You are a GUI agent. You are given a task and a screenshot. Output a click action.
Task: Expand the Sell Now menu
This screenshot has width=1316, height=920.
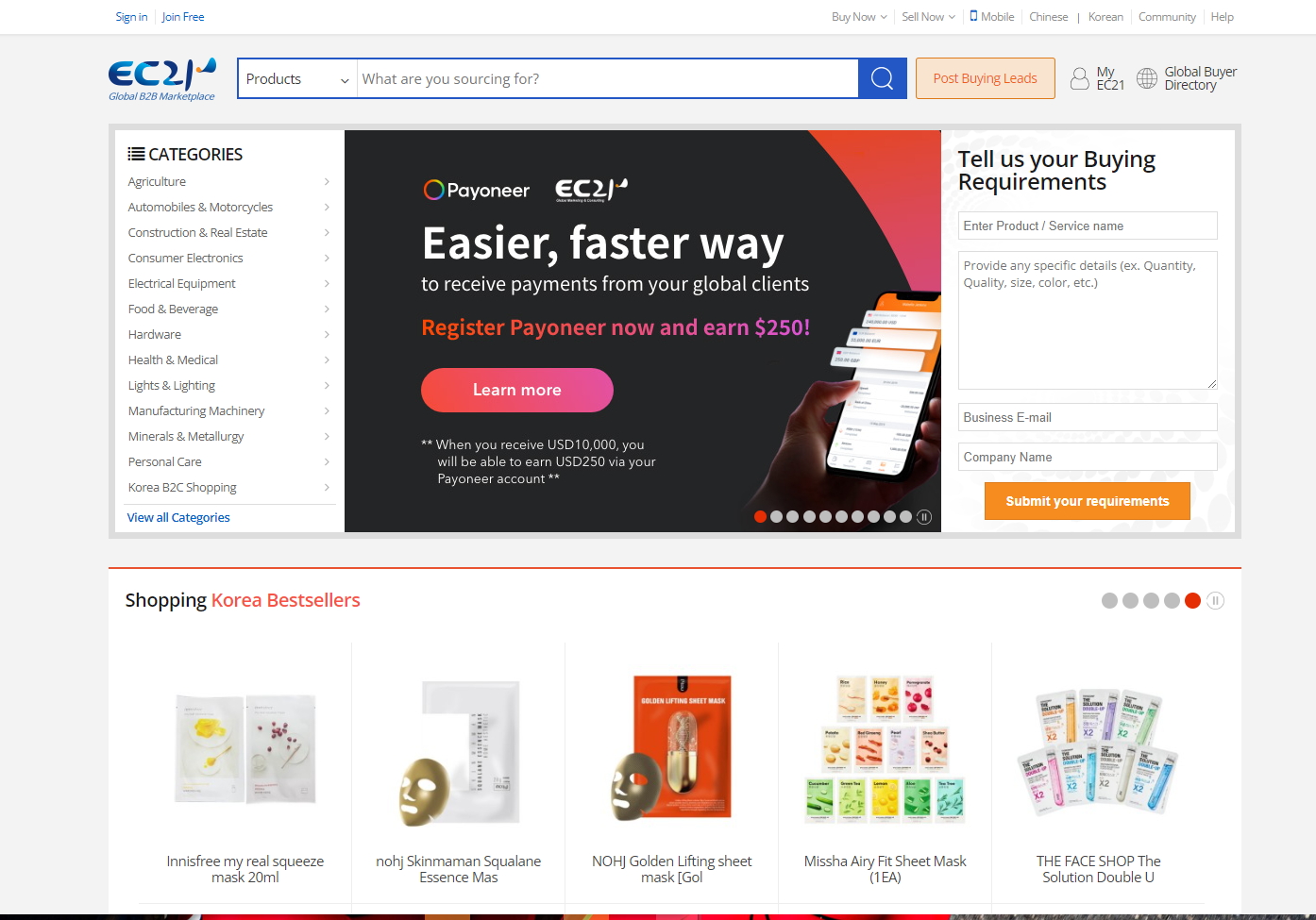point(928,17)
